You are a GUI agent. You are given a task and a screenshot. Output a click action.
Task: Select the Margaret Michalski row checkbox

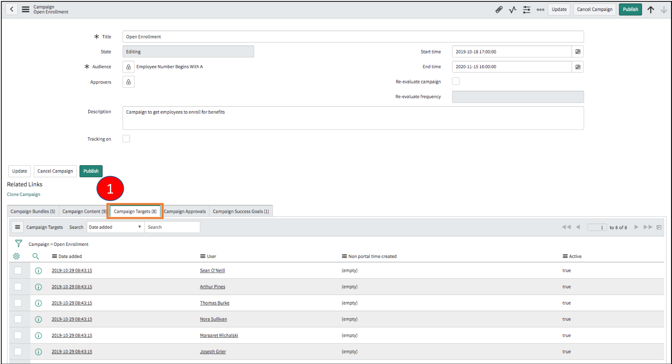tap(18, 336)
